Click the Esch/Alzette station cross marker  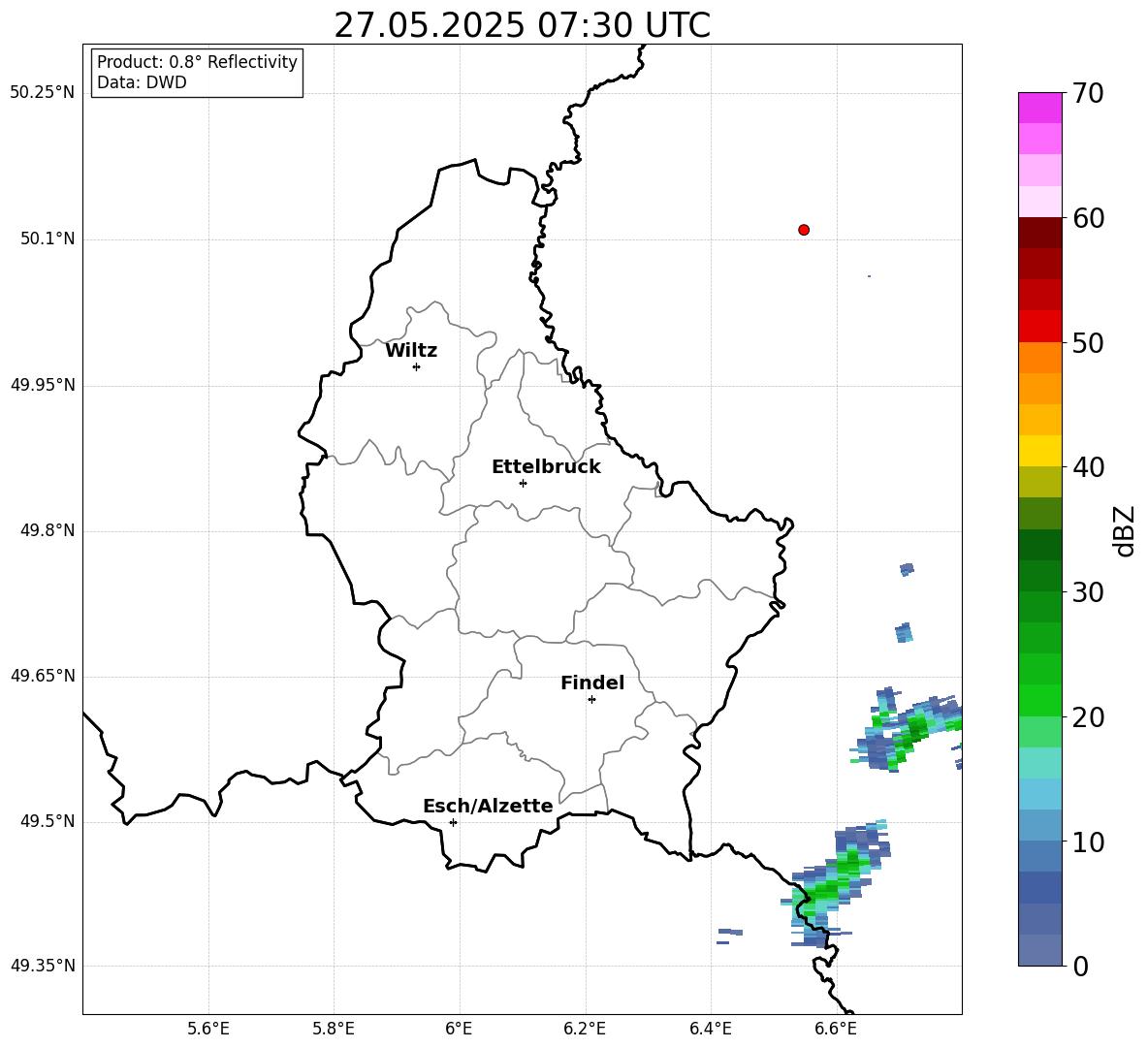click(x=453, y=822)
